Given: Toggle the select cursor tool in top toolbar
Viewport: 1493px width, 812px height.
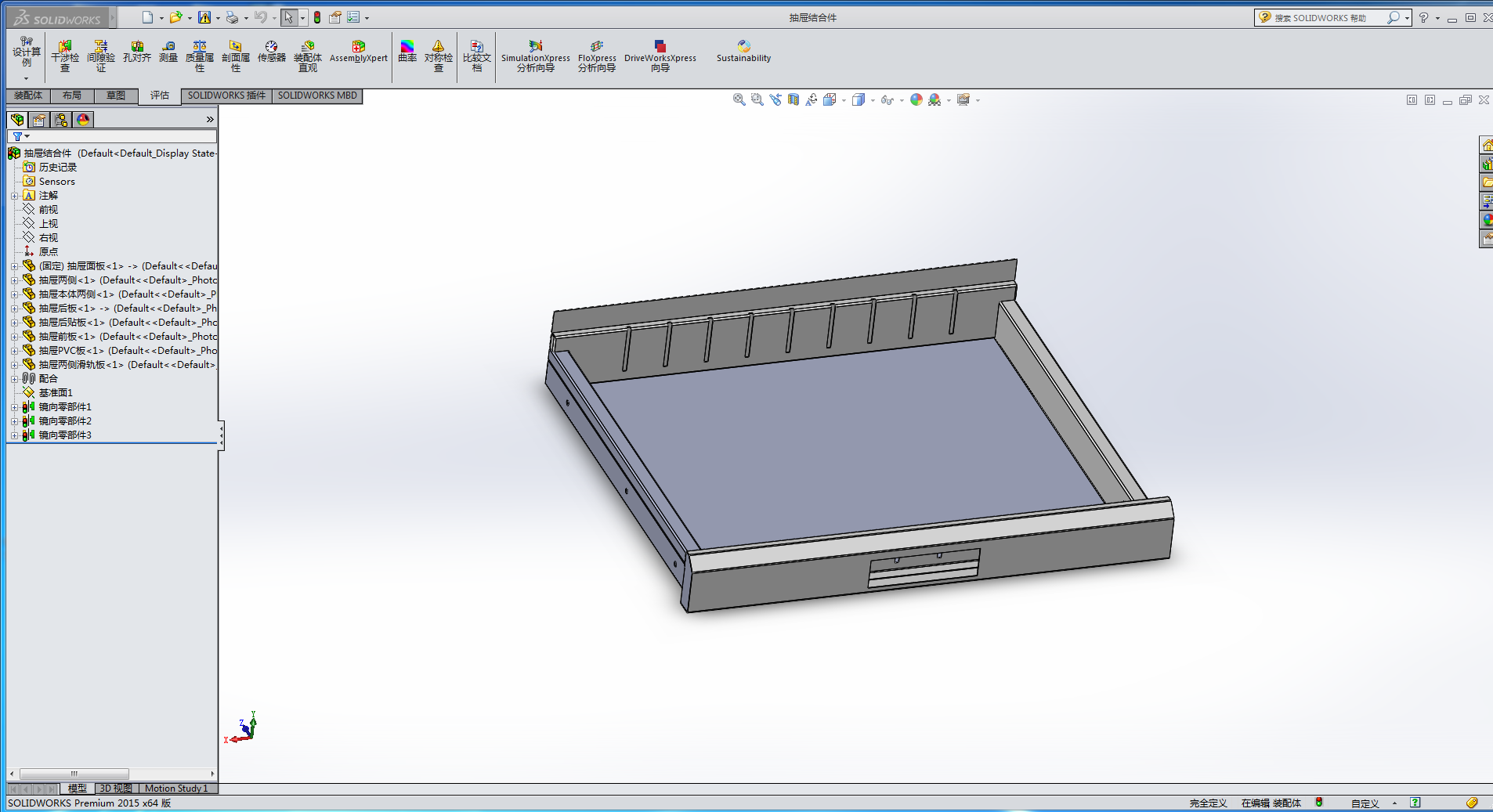Looking at the screenshot, I should point(289,17).
